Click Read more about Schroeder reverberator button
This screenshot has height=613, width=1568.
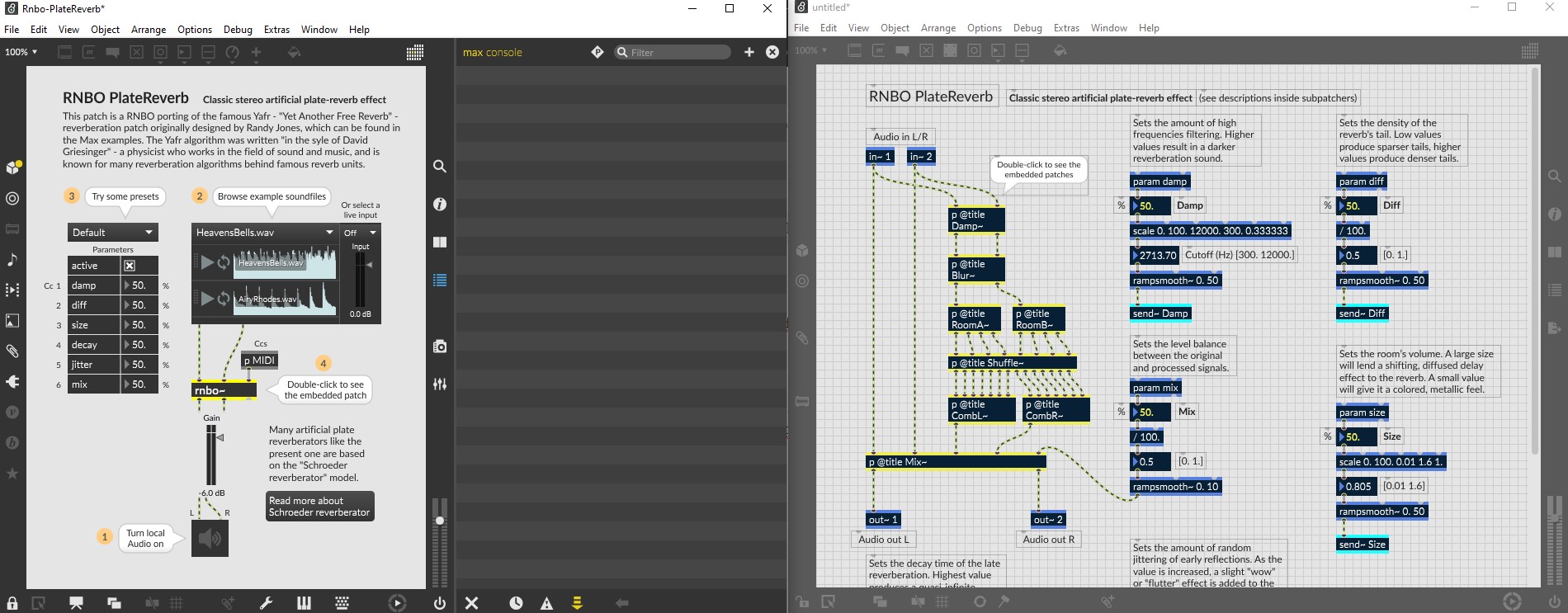pyautogui.click(x=319, y=507)
